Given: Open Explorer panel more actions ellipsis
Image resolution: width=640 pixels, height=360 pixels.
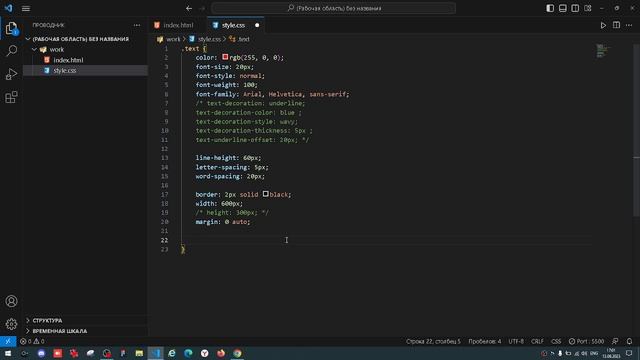Looking at the screenshot, I should 137,25.
